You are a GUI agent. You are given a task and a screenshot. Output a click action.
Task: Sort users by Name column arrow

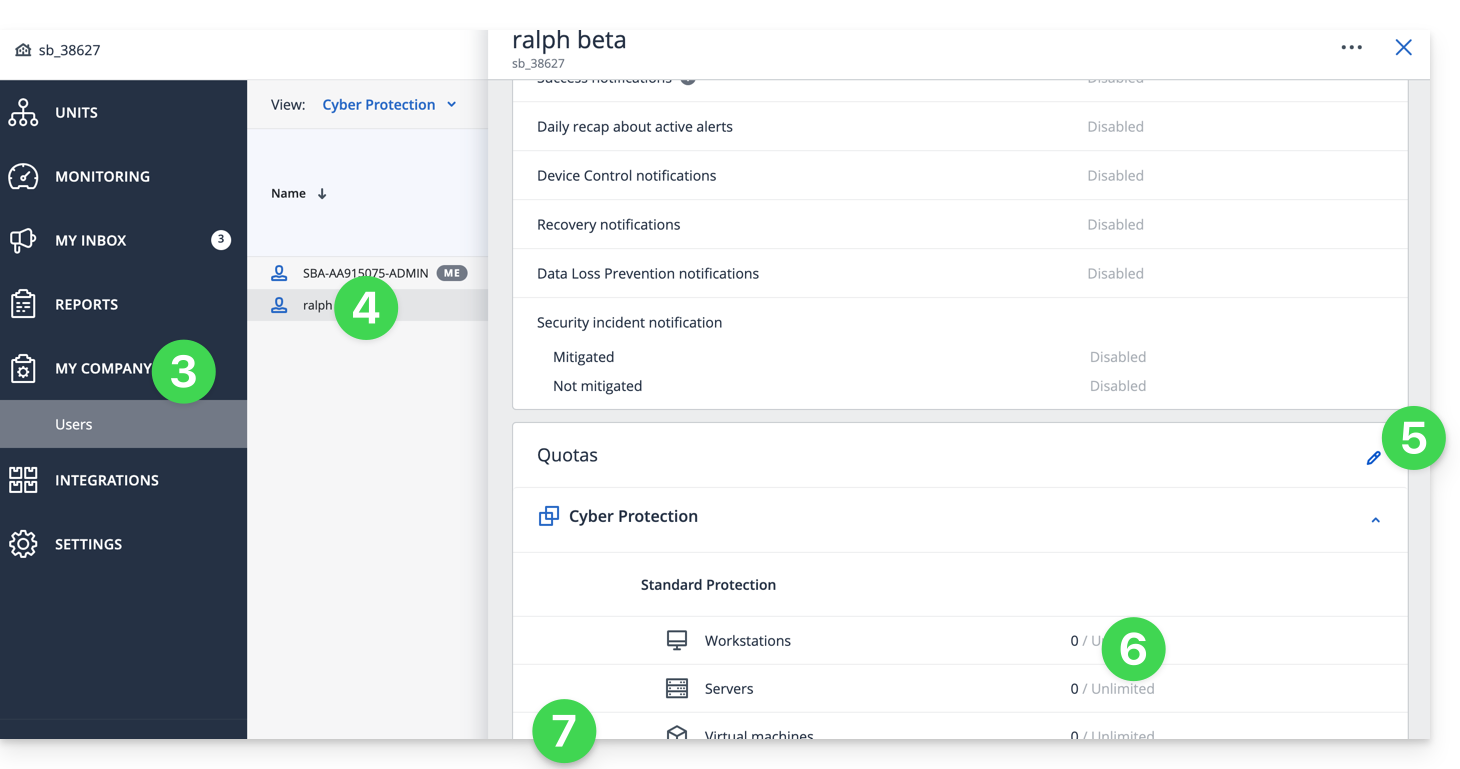(x=322, y=194)
